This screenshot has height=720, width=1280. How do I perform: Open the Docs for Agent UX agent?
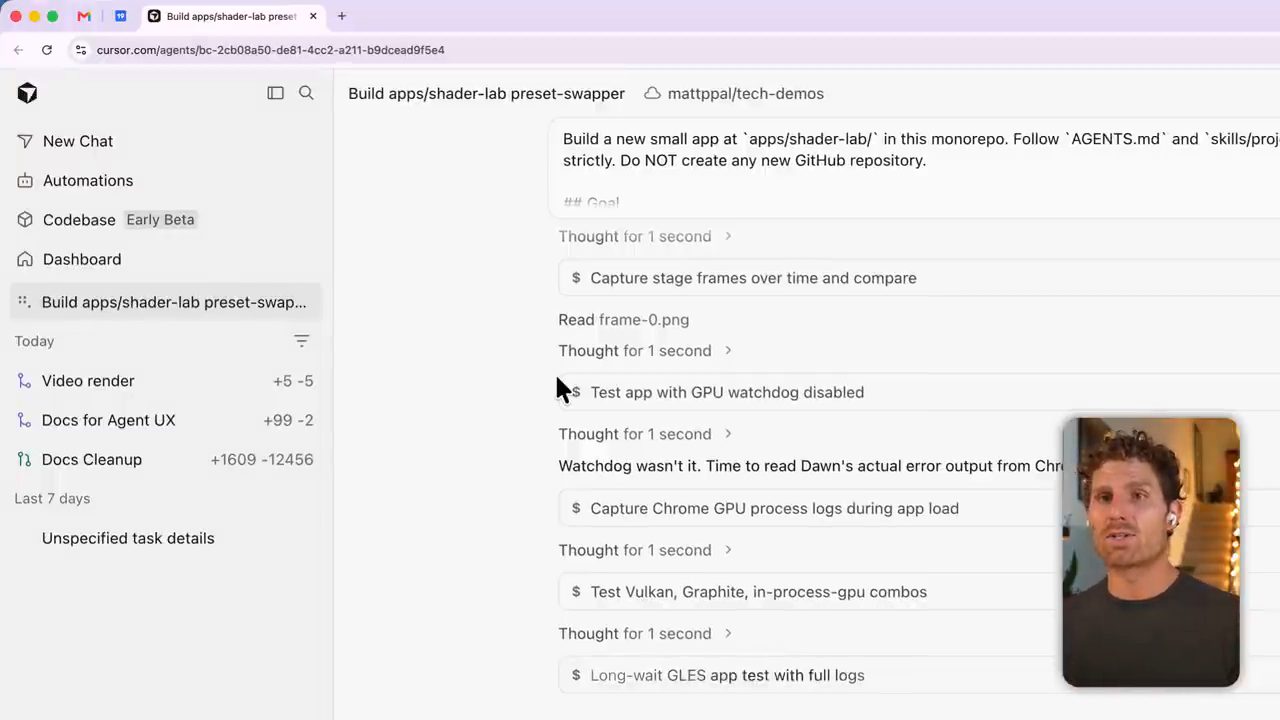(x=166, y=420)
